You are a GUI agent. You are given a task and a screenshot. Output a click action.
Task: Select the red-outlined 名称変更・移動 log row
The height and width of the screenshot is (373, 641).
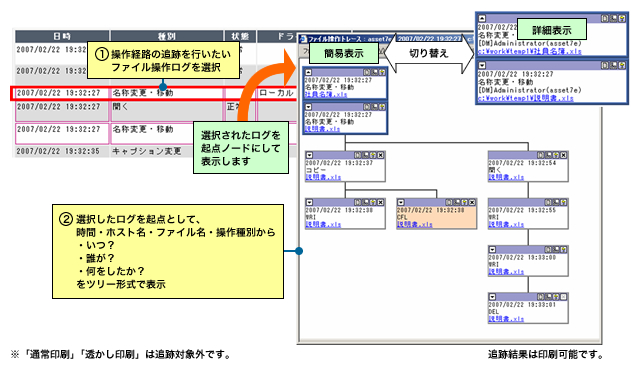(155, 93)
